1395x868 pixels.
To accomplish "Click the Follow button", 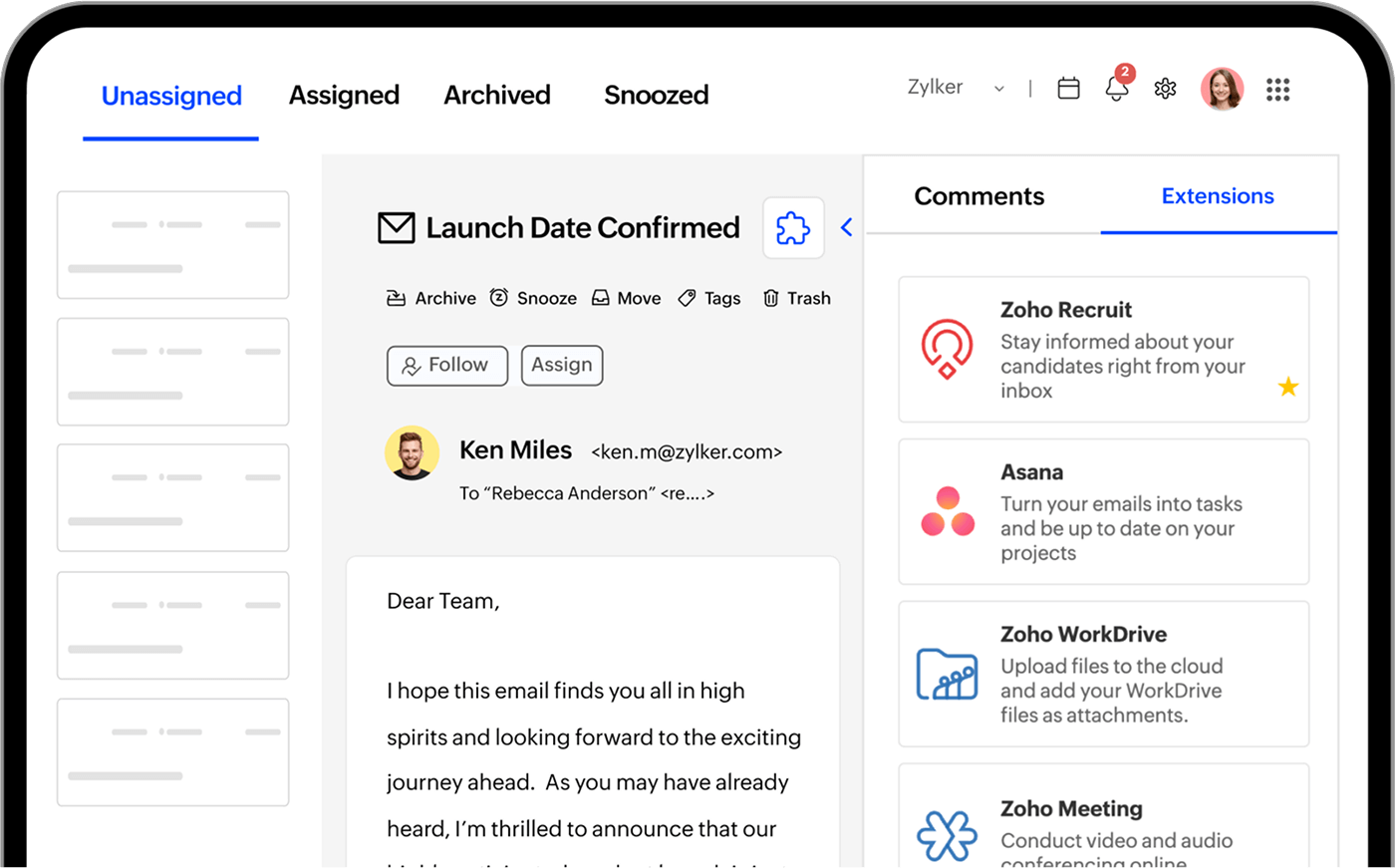I will [447, 366].
